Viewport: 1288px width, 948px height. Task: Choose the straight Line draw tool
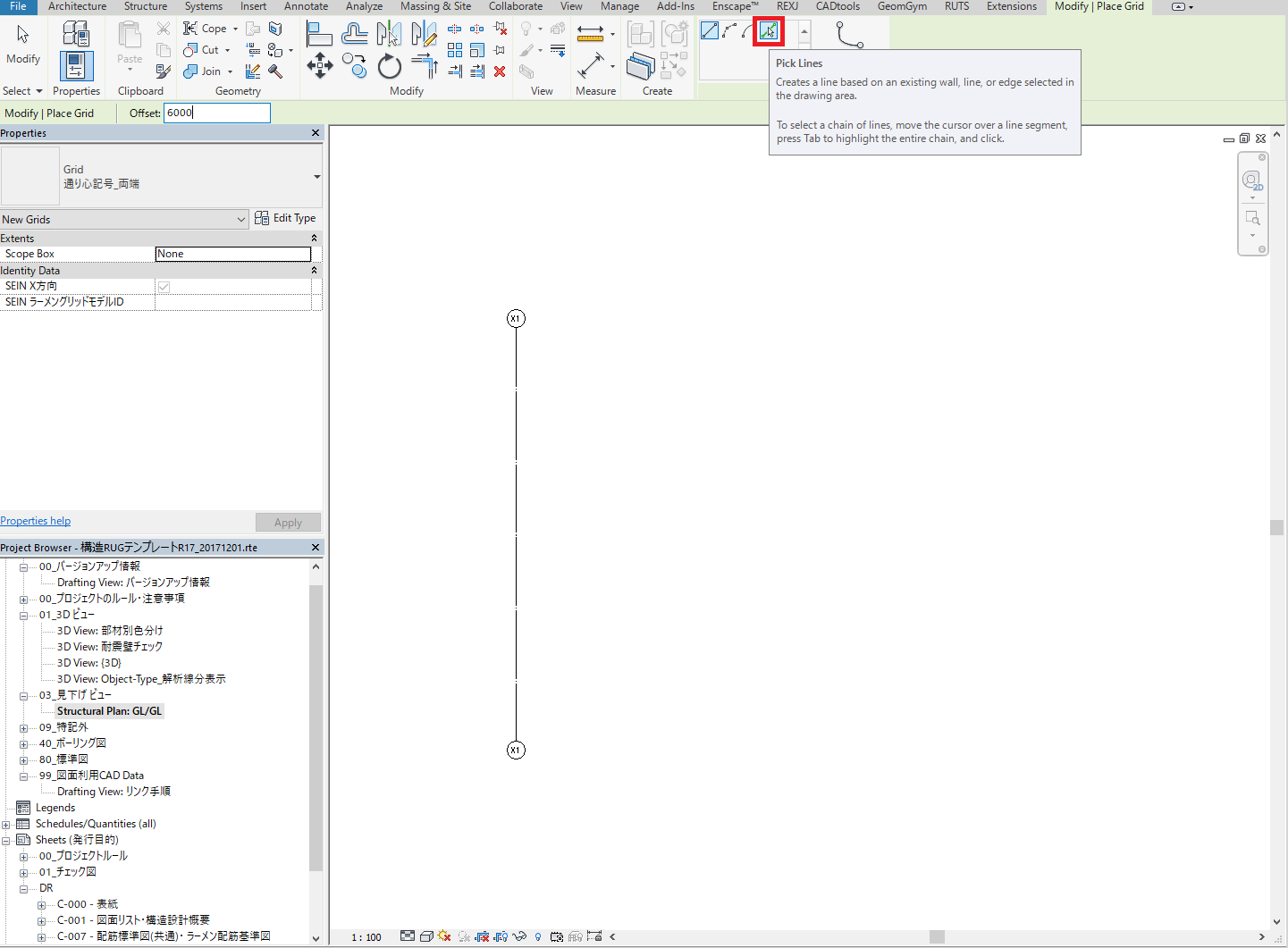pos(710,30)
